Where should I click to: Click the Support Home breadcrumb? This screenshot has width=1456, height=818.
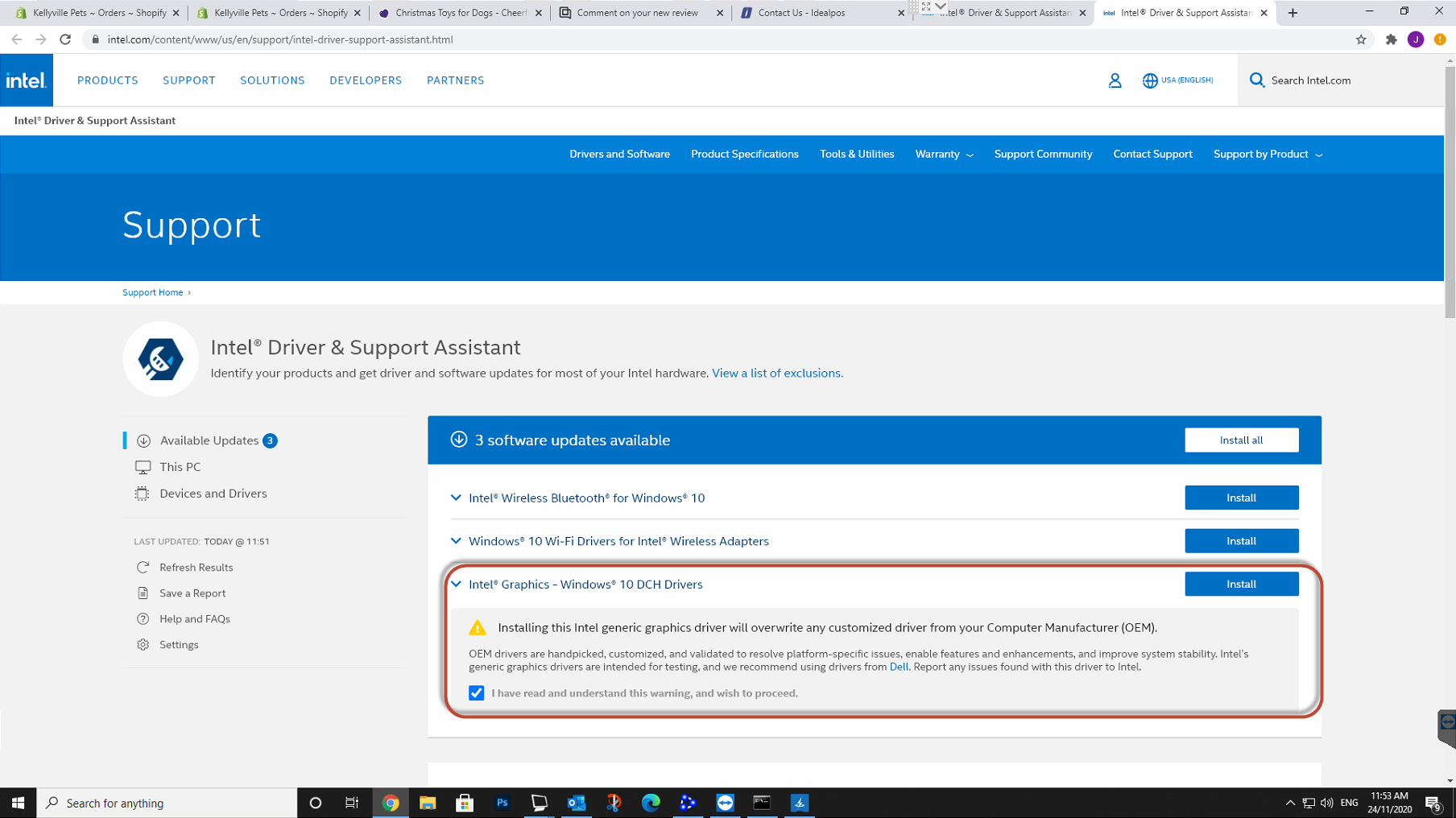click(x=153, y=292)
